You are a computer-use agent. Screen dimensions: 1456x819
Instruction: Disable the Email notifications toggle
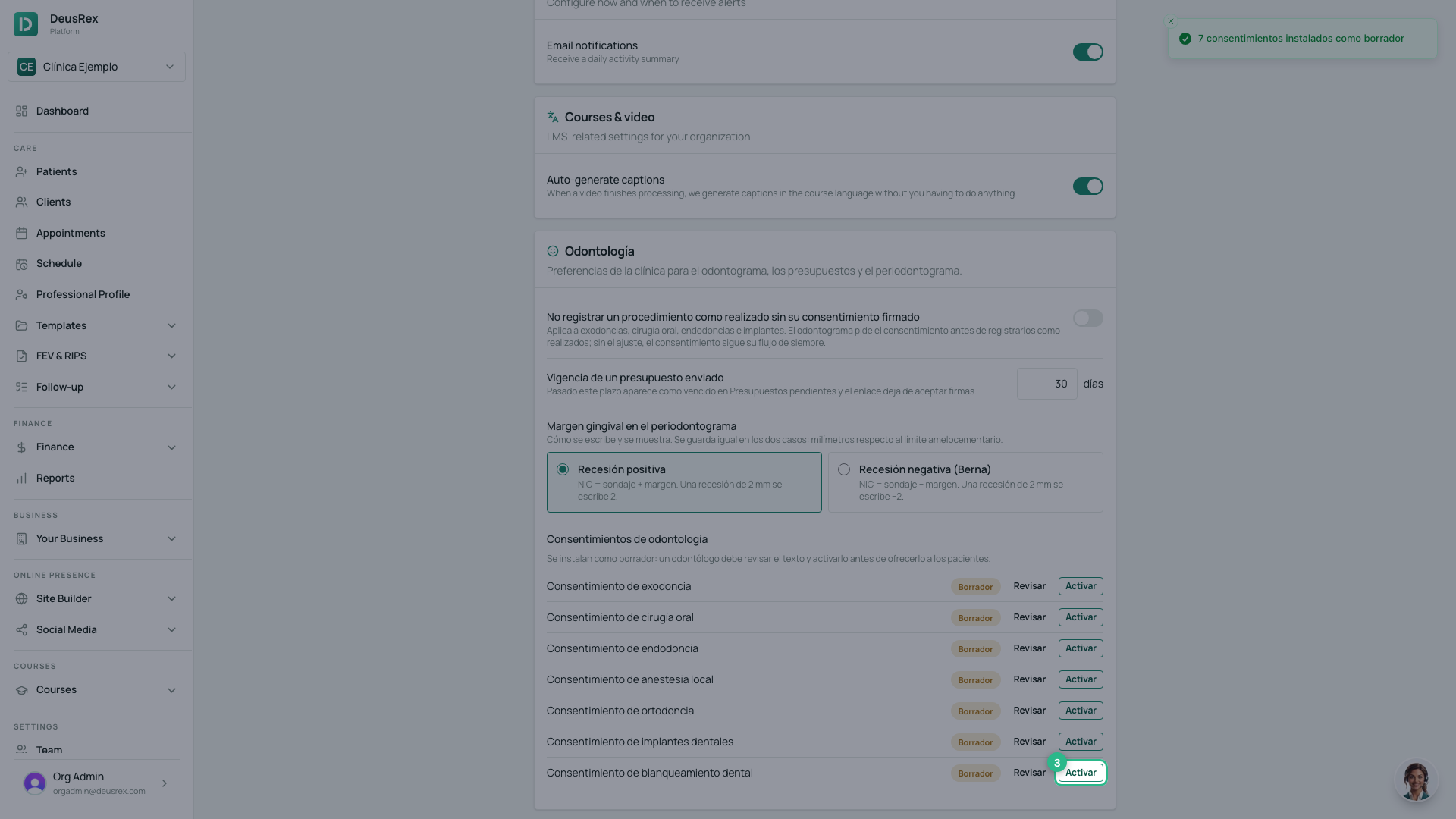tap(1087, 52)
